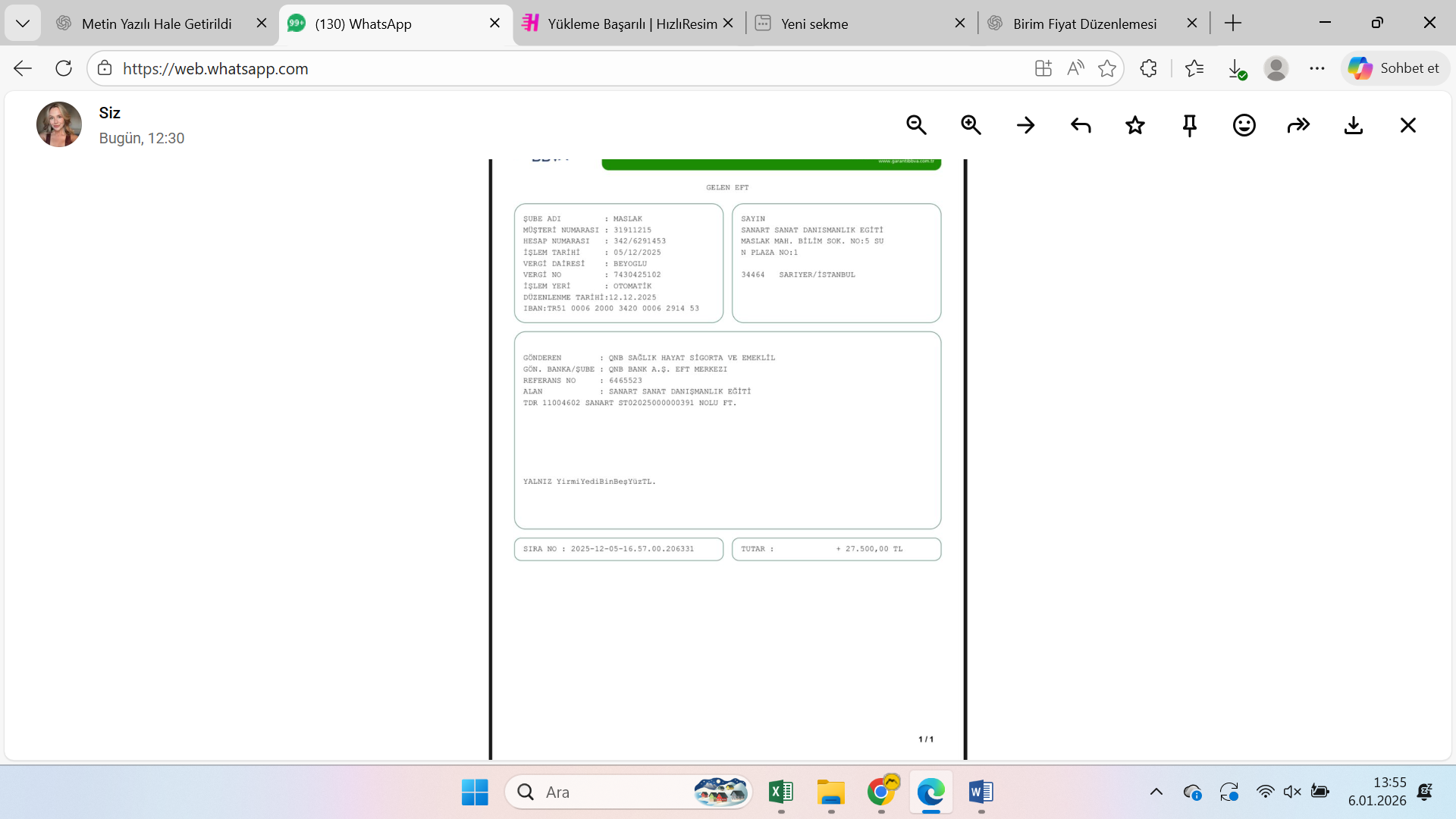1456x819 pixels.
Task: Add this page to favorites
Action: coord(1107,68)
